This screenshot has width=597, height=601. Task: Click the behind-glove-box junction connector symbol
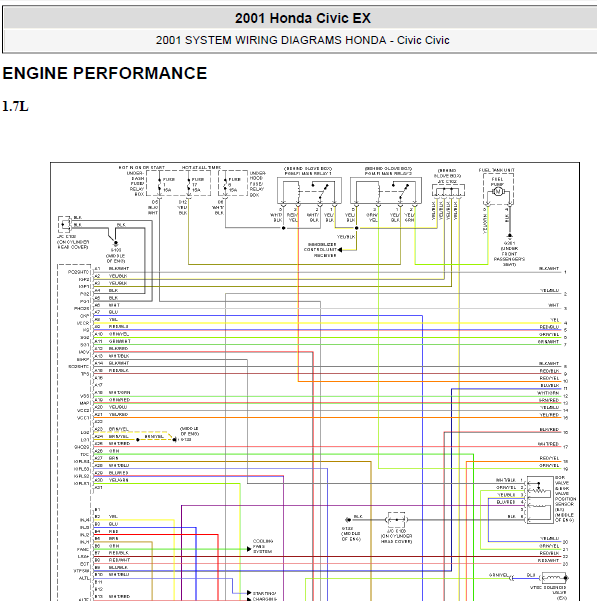pyautogui.click(x=448, y=190)
